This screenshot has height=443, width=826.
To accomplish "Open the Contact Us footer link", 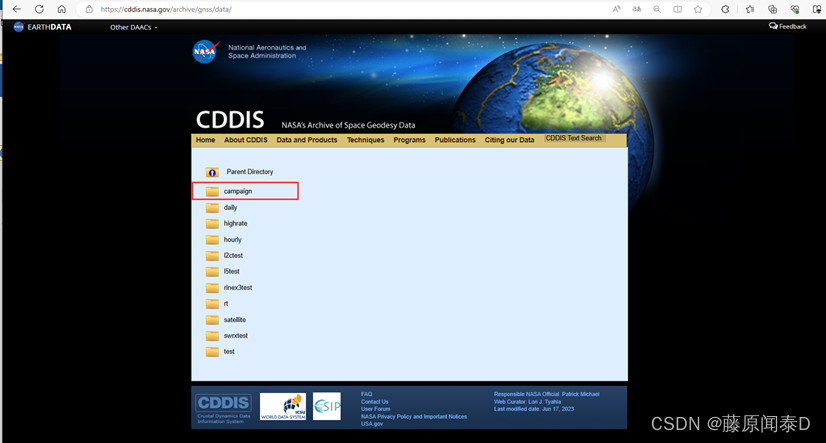I will click(375, 401).
